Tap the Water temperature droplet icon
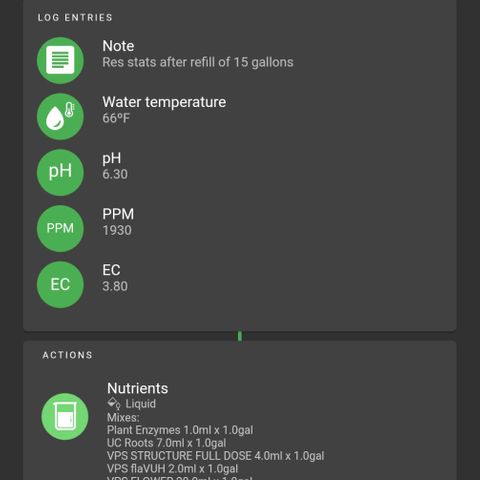The height and width of the screenshot is (480, 480). (x=60, y=116)
